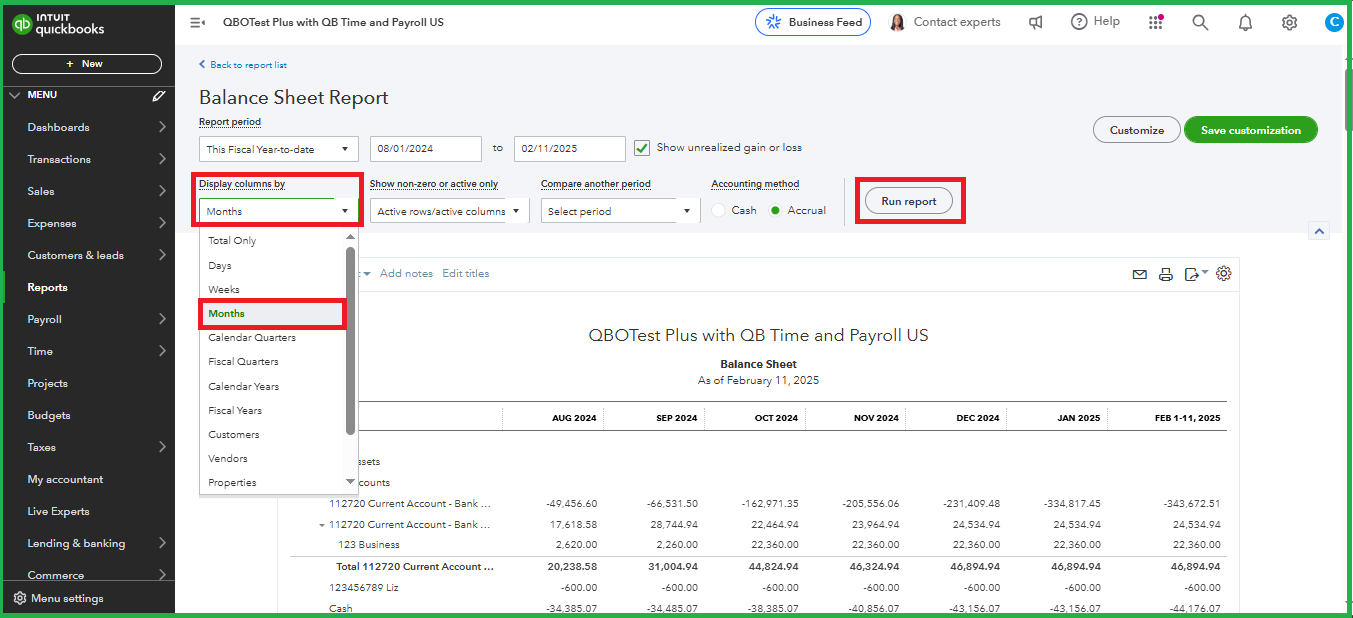Select the Cash accounting method
This screenshot has width=1353, height=618.
pos(719,211)
